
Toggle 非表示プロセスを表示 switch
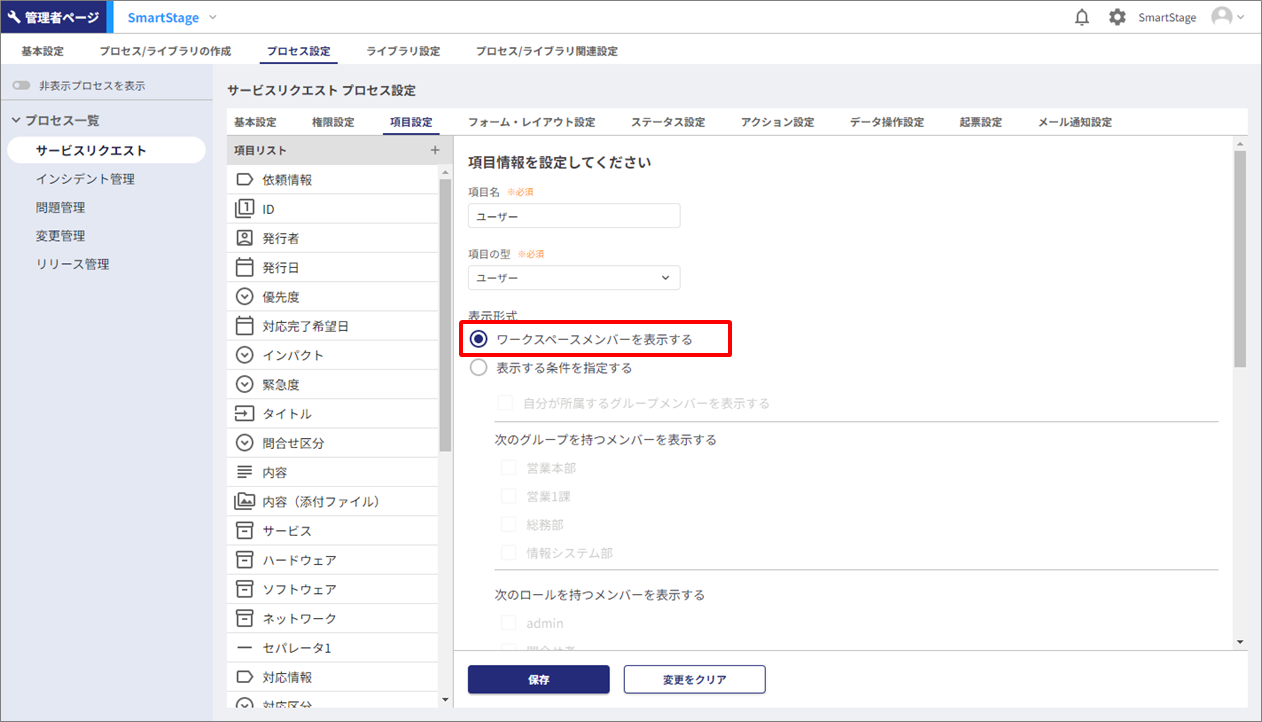(21, 86)
